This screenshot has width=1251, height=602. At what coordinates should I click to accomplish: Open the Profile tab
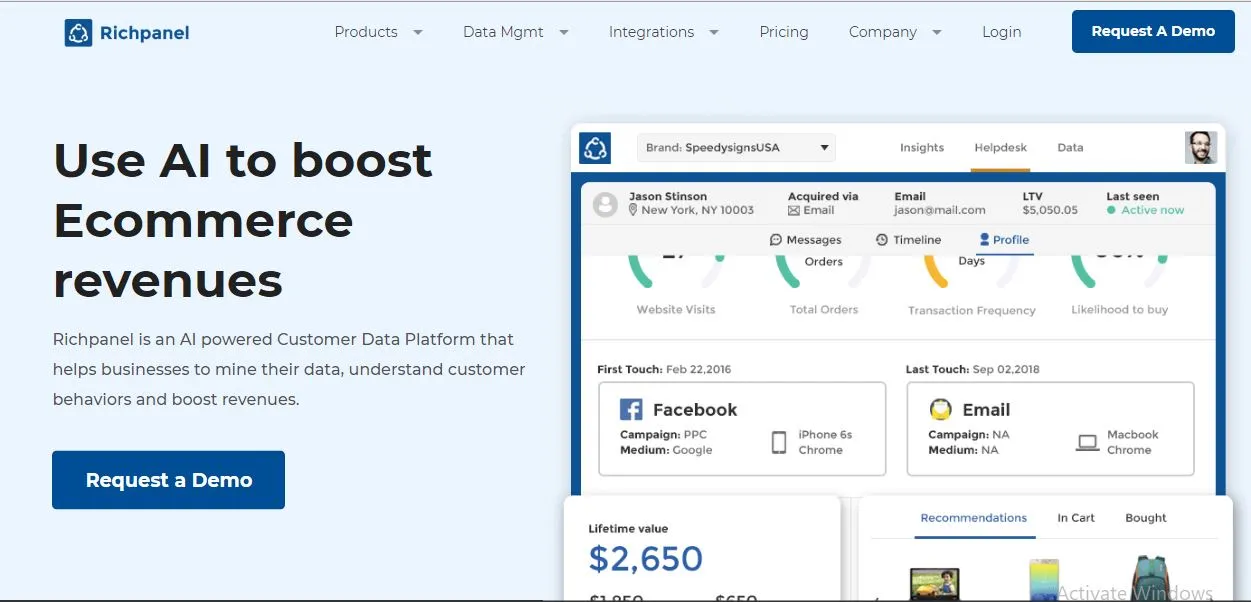1004,240
